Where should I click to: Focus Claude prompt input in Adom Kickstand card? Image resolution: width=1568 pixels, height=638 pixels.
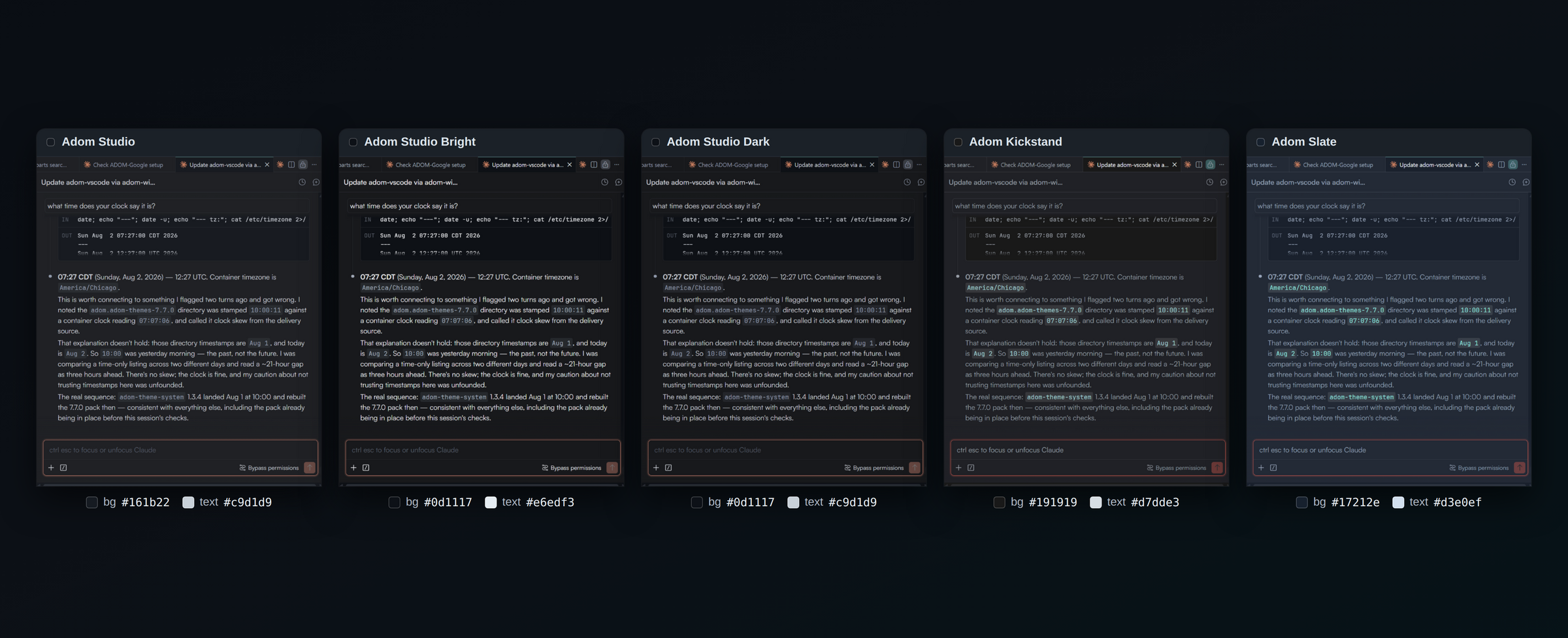tap(1088, 450)
